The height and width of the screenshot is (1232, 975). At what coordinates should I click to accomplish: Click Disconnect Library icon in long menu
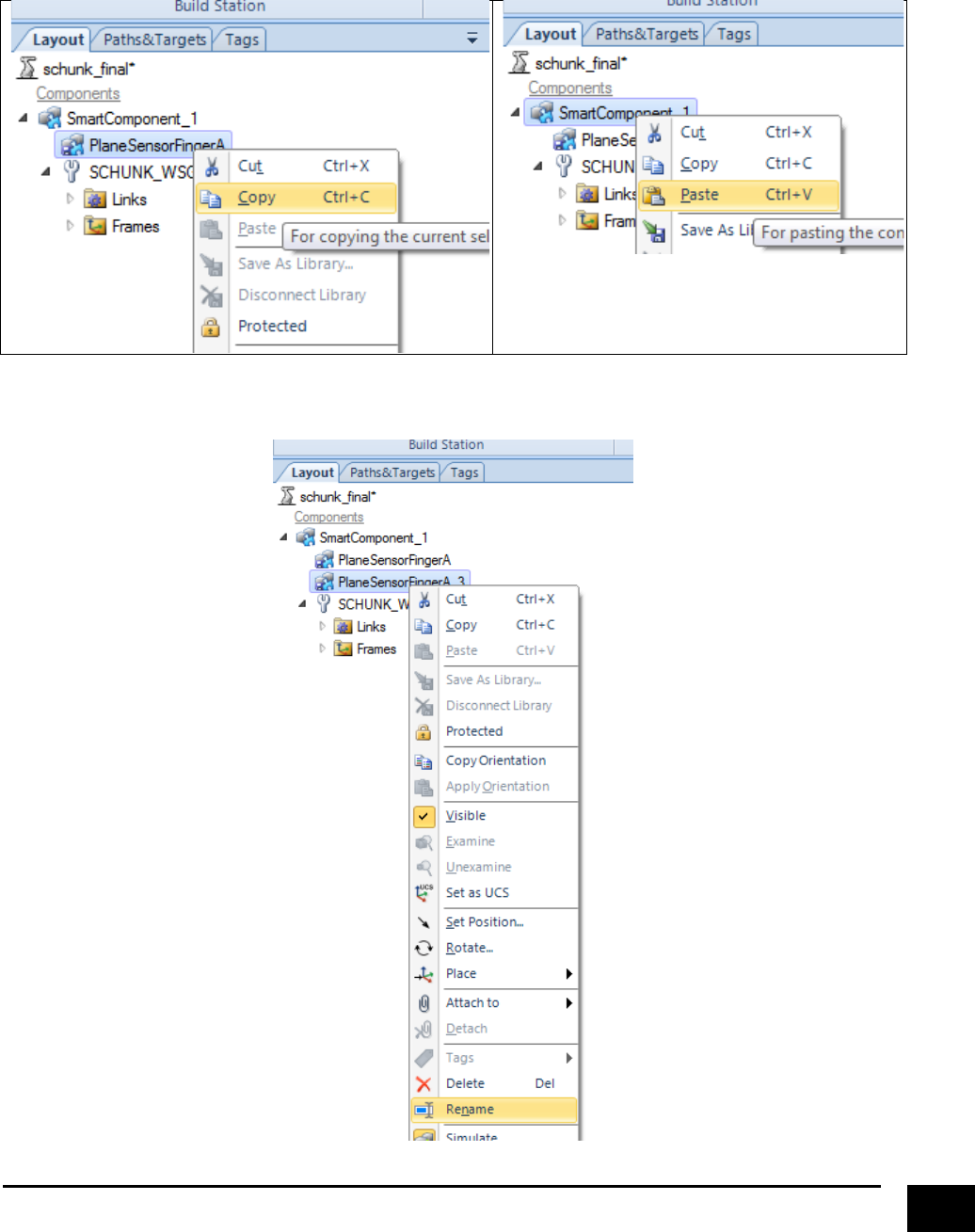424,706
